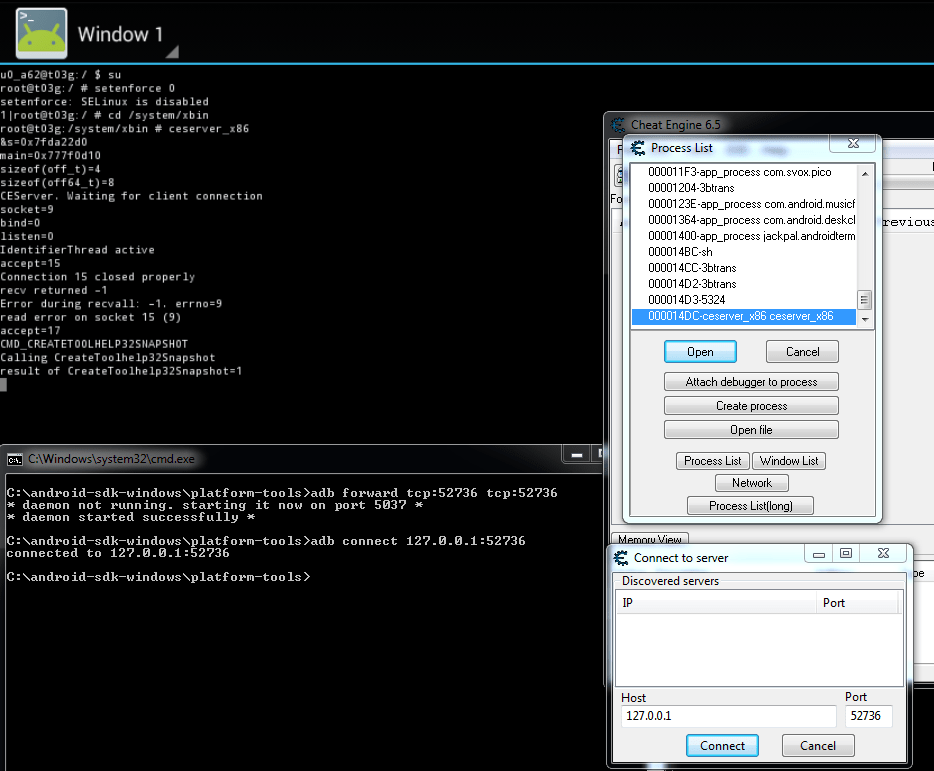This screenshot has height=771, width=934.
Task: Click the Network button
Action: tap(751, 482)
